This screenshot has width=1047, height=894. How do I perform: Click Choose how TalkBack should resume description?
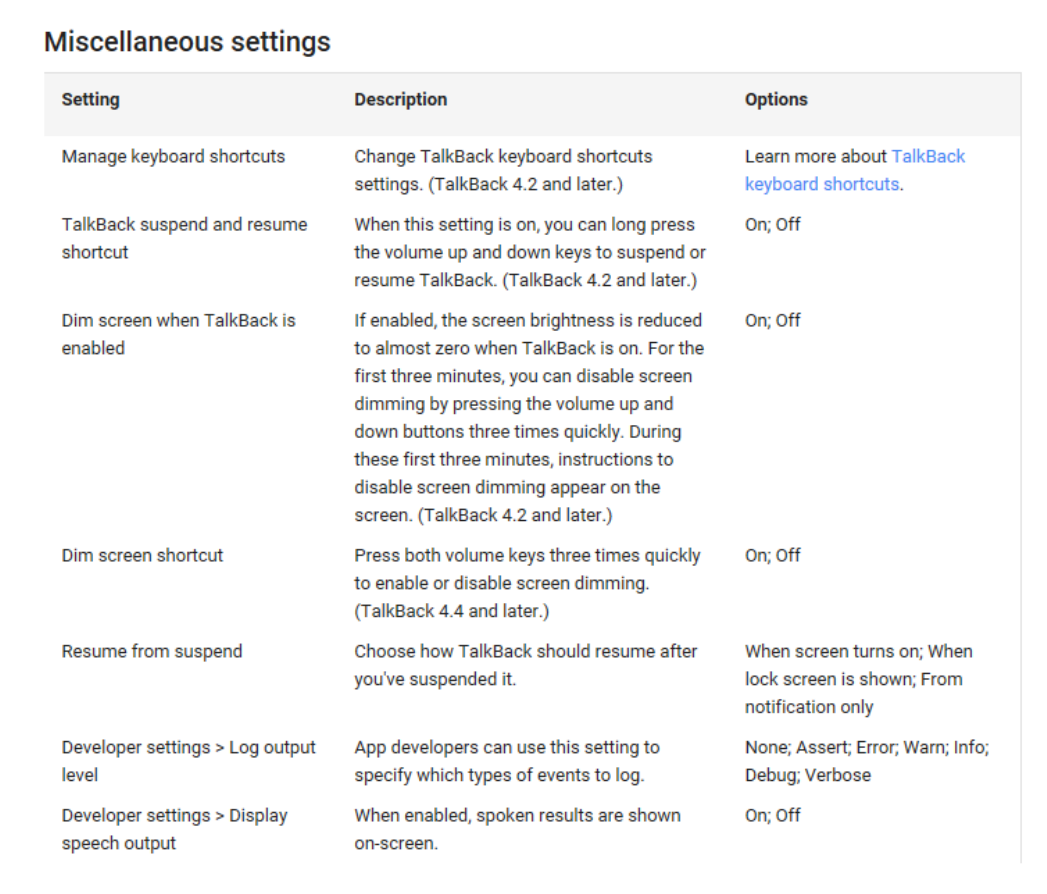coord(526,665)
